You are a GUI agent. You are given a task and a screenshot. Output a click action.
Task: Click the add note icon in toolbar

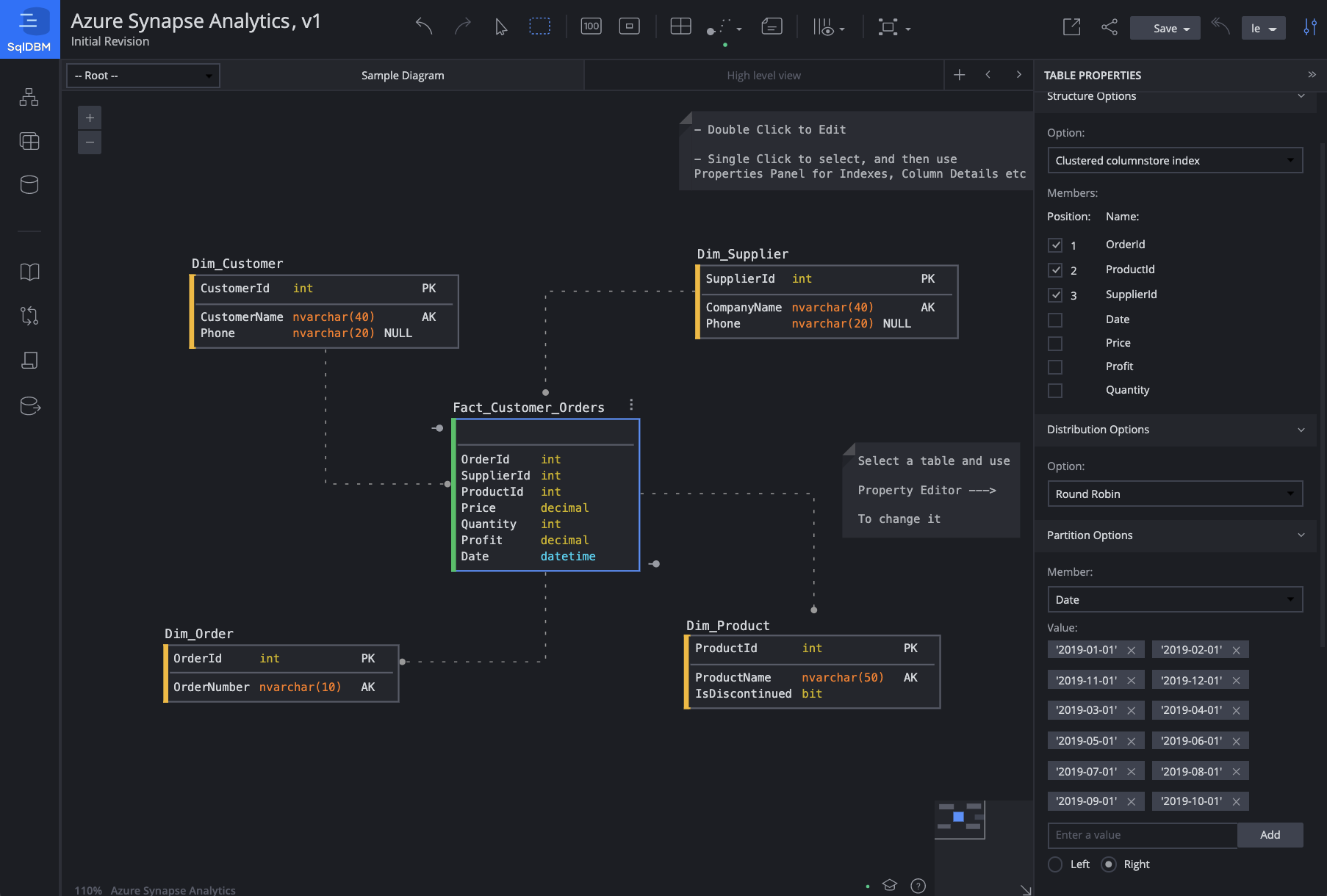tap(772, 26)
